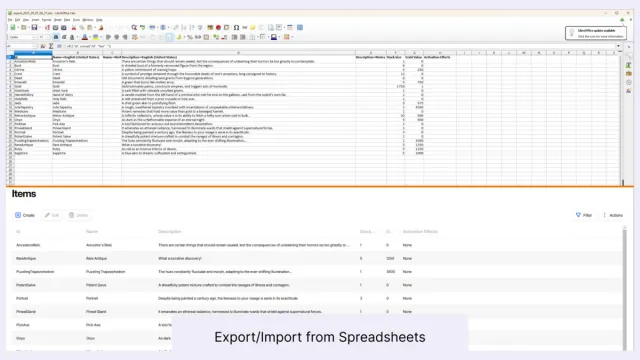This screenshot has height=360, width=640.
Task: Click the Align Left icon
Action: (108, 37)
